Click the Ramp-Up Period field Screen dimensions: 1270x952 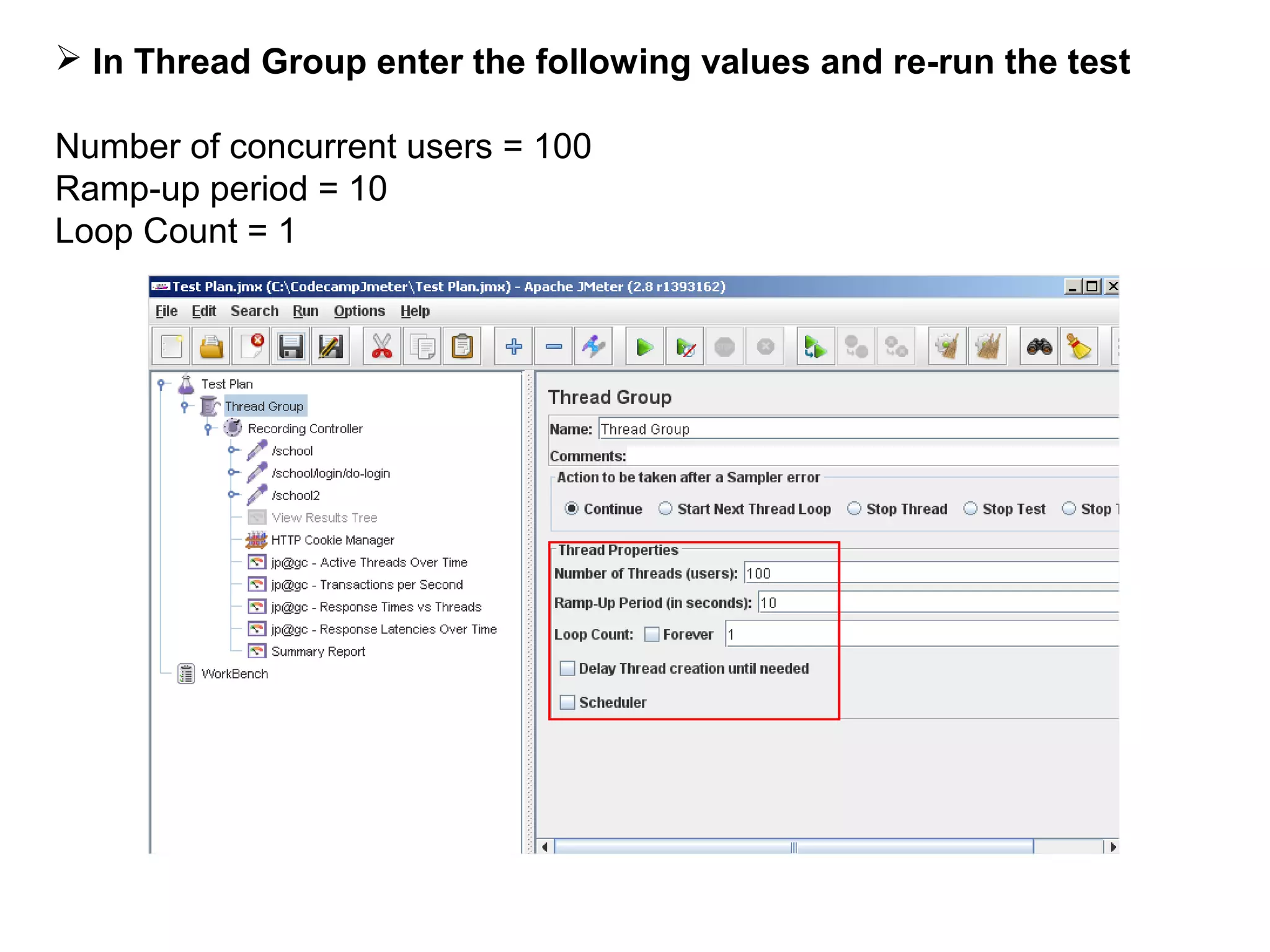(x=939, y=602)
